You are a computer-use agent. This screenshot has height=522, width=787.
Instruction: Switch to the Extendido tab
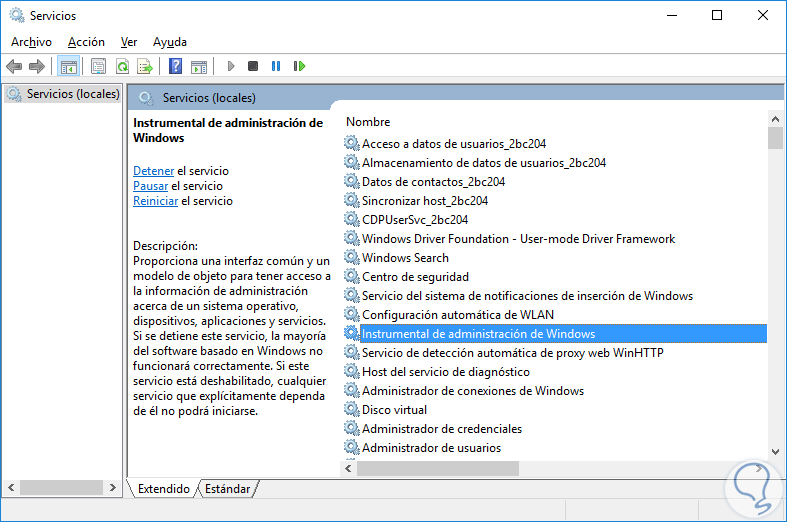[x=164, y=489]
